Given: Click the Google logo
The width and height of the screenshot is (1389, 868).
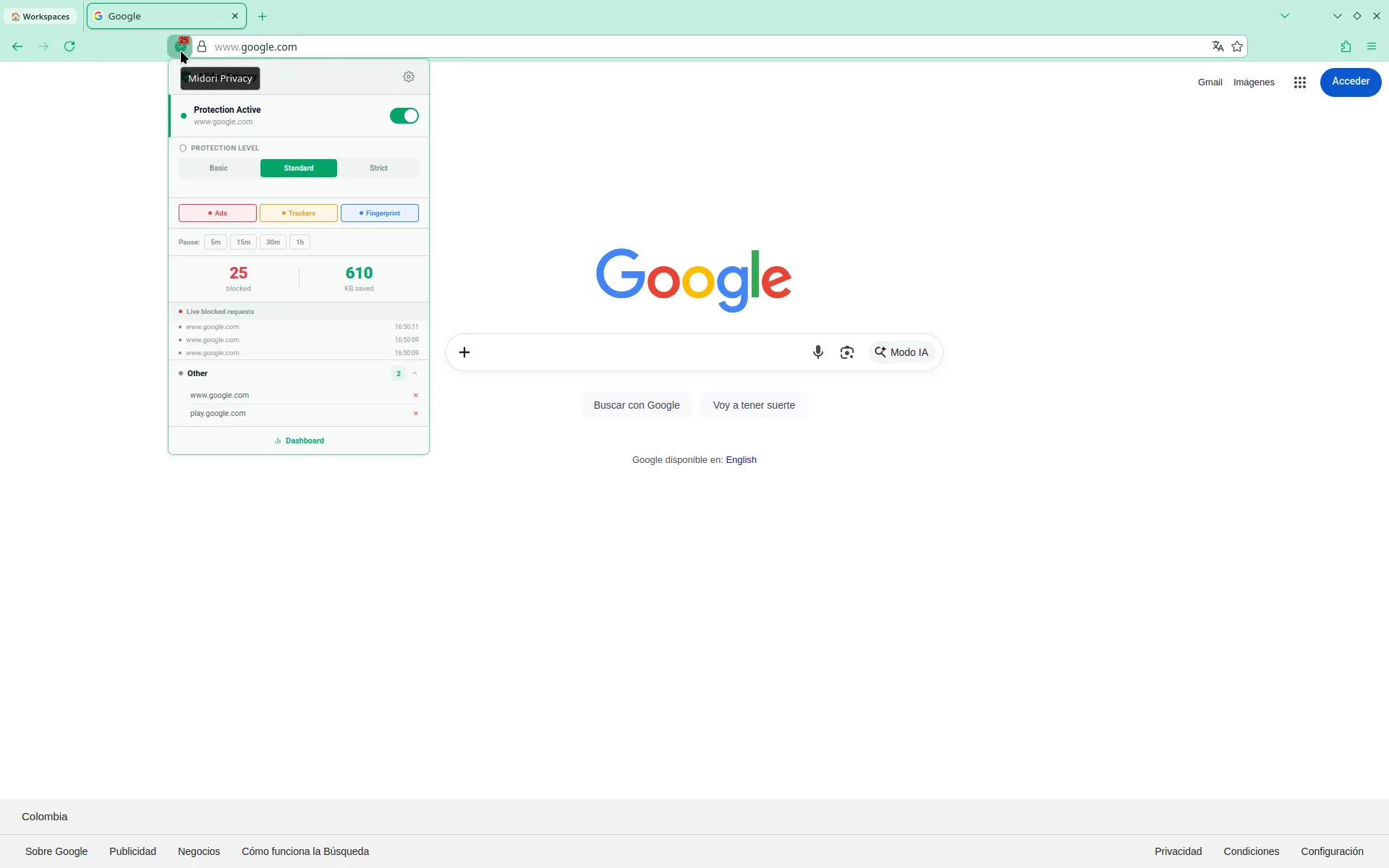Looking at the screenshot, I should click(693, 281).
